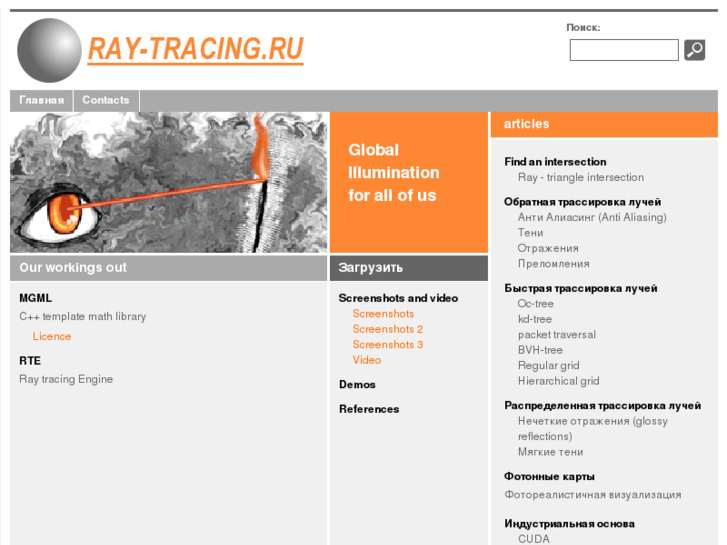Viewport: 727px width, 545px height.
Task: Click the orange 'articles' panel header
Action: tap(604, 124)
